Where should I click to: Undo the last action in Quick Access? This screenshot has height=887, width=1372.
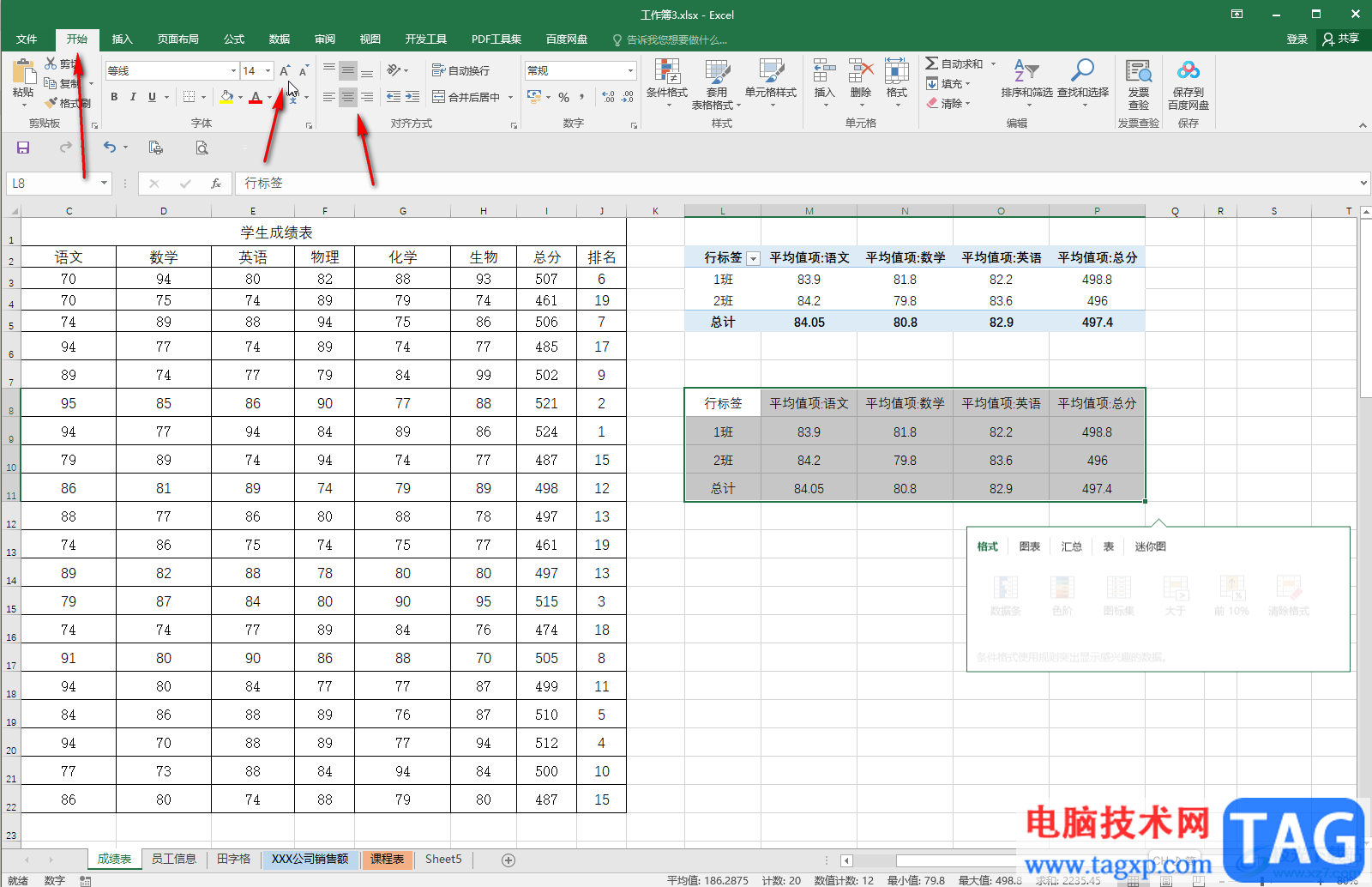[x=110, y=148]
